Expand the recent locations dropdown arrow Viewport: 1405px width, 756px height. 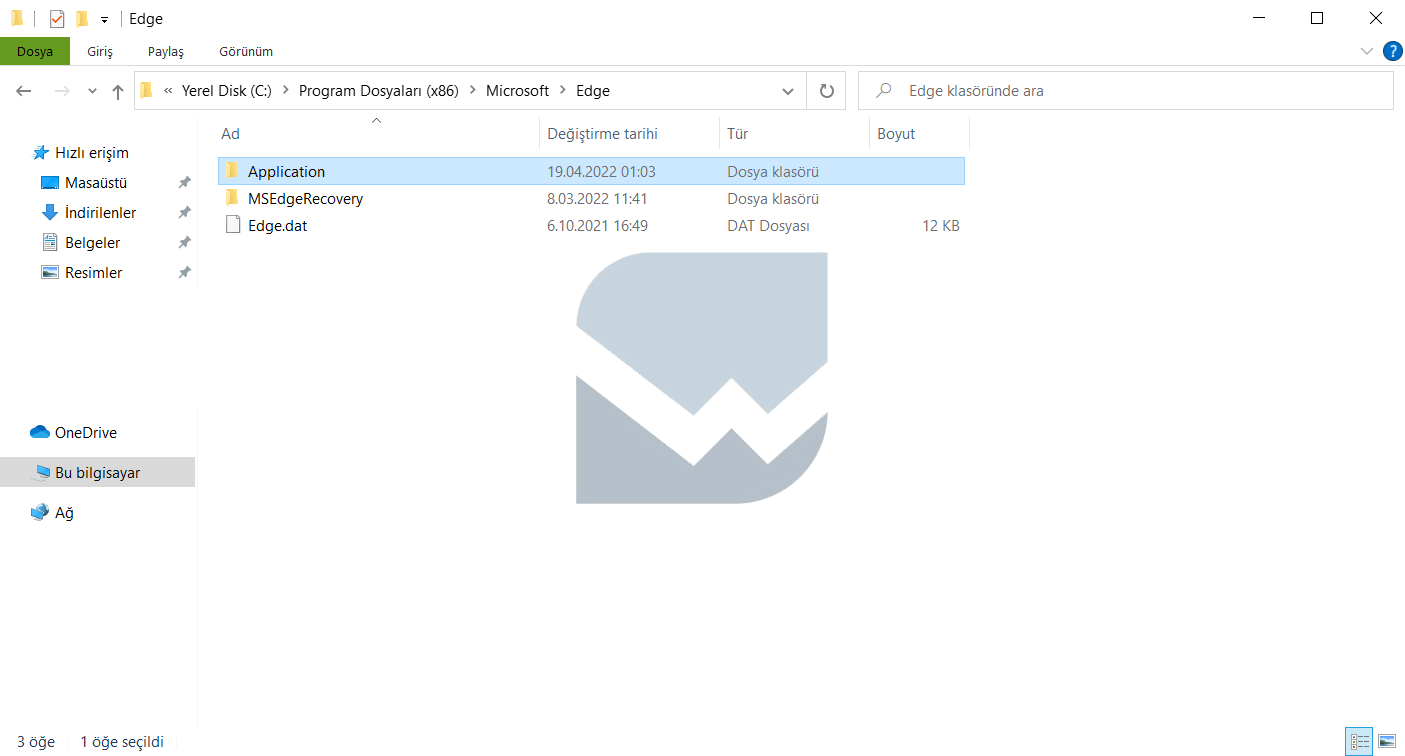click(x=92, y=91)
